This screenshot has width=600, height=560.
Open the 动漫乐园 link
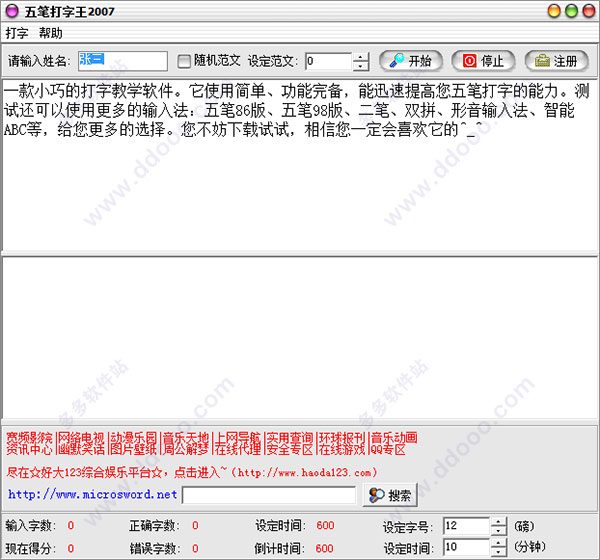pos(134,438)
